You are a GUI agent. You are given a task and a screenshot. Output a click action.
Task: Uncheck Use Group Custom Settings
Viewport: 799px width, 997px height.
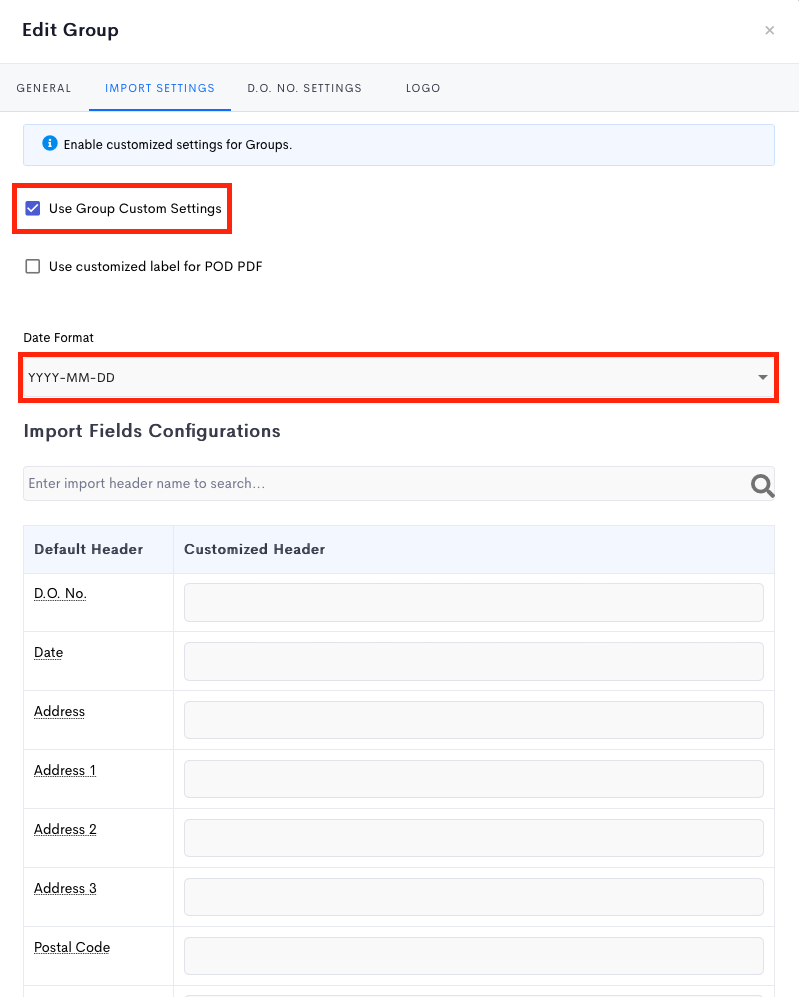tap(32, 208)
